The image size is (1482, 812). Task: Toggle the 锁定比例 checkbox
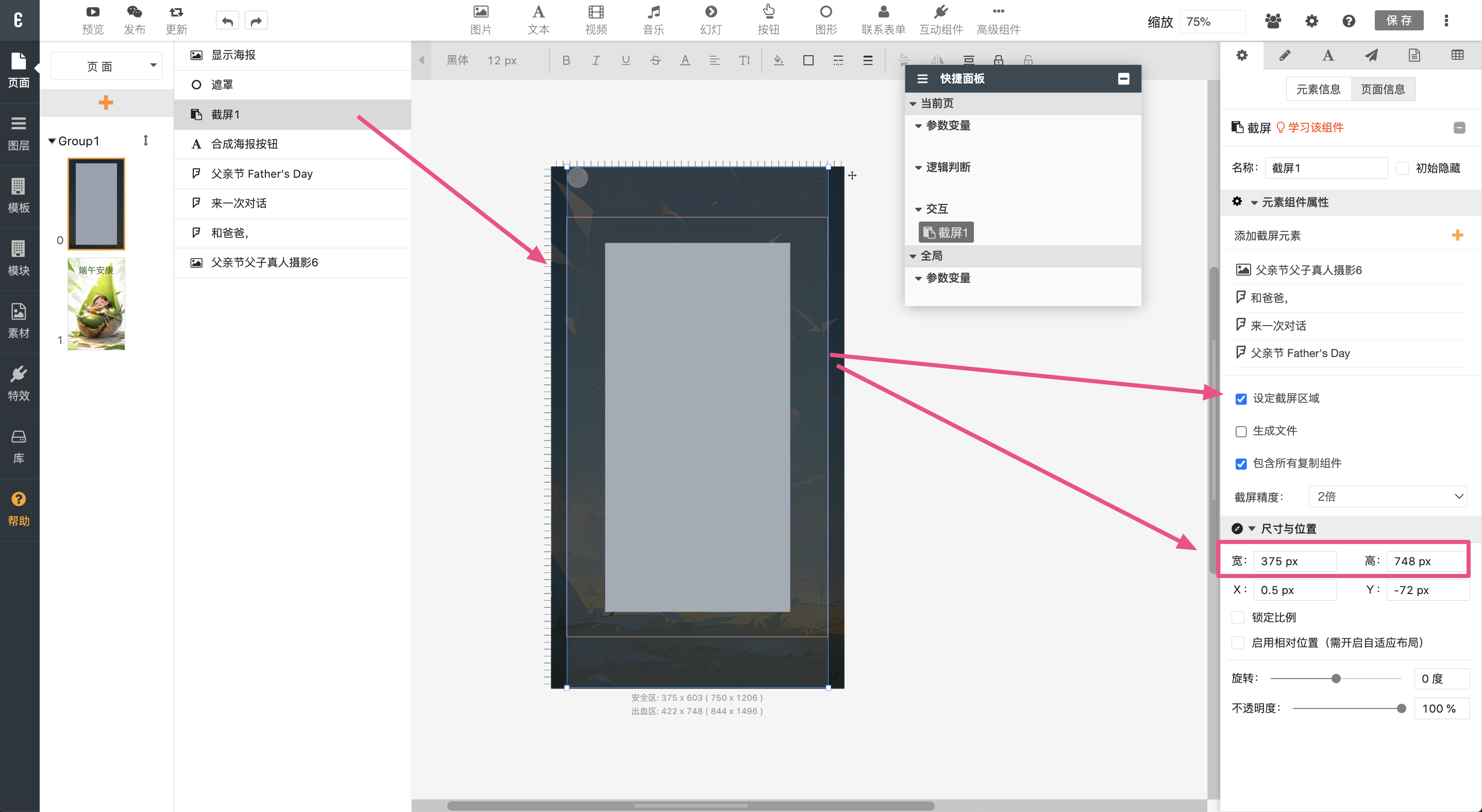1238,618
